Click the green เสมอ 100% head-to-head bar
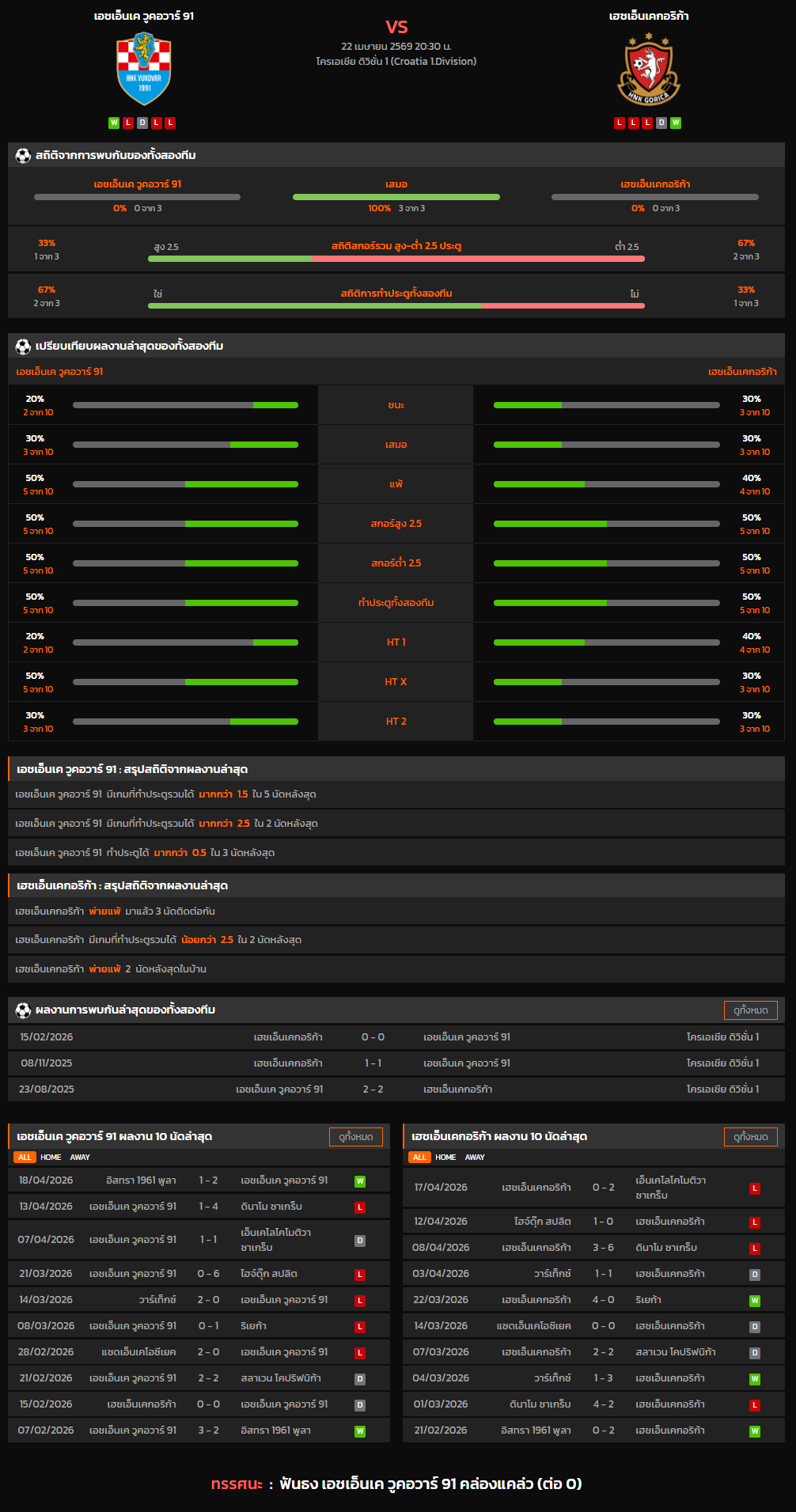This screenshot has height=1512, width=796. (396, 197)
